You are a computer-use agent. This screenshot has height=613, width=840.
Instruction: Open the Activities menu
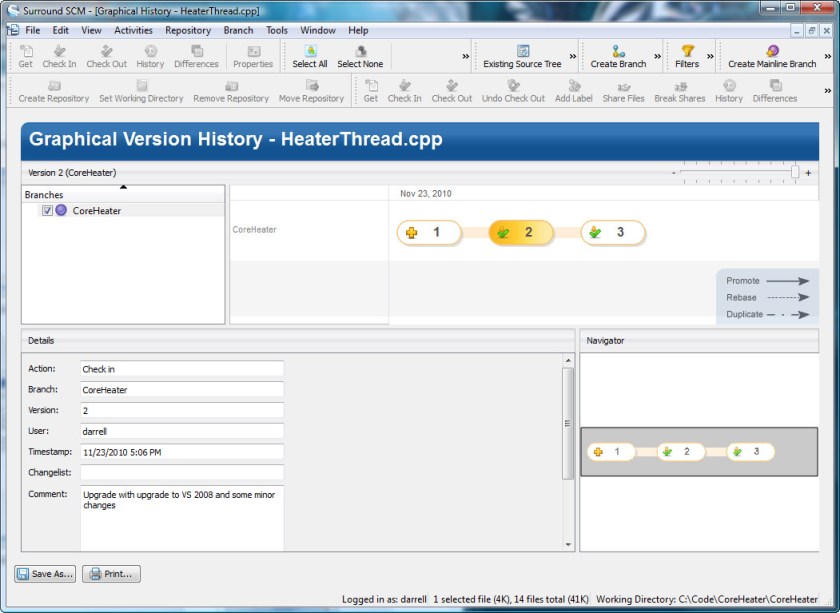point(133,30)
